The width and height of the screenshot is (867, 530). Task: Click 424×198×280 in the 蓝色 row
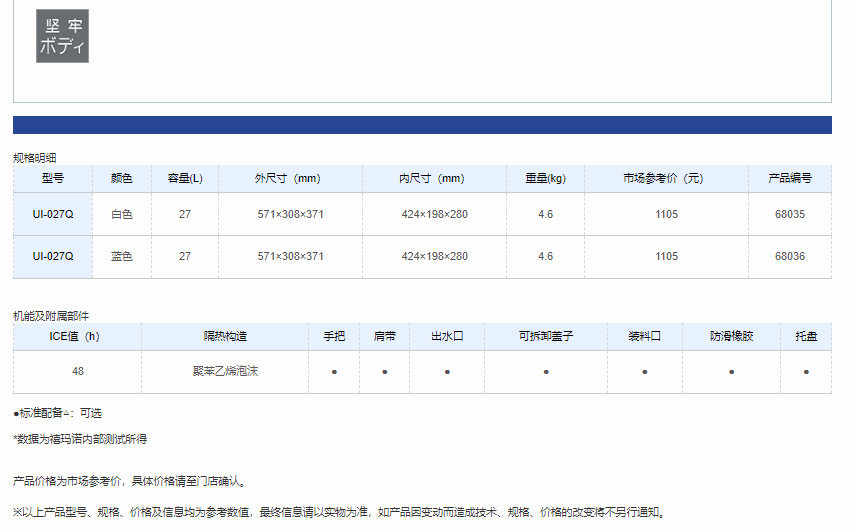(x=435, y=256)
